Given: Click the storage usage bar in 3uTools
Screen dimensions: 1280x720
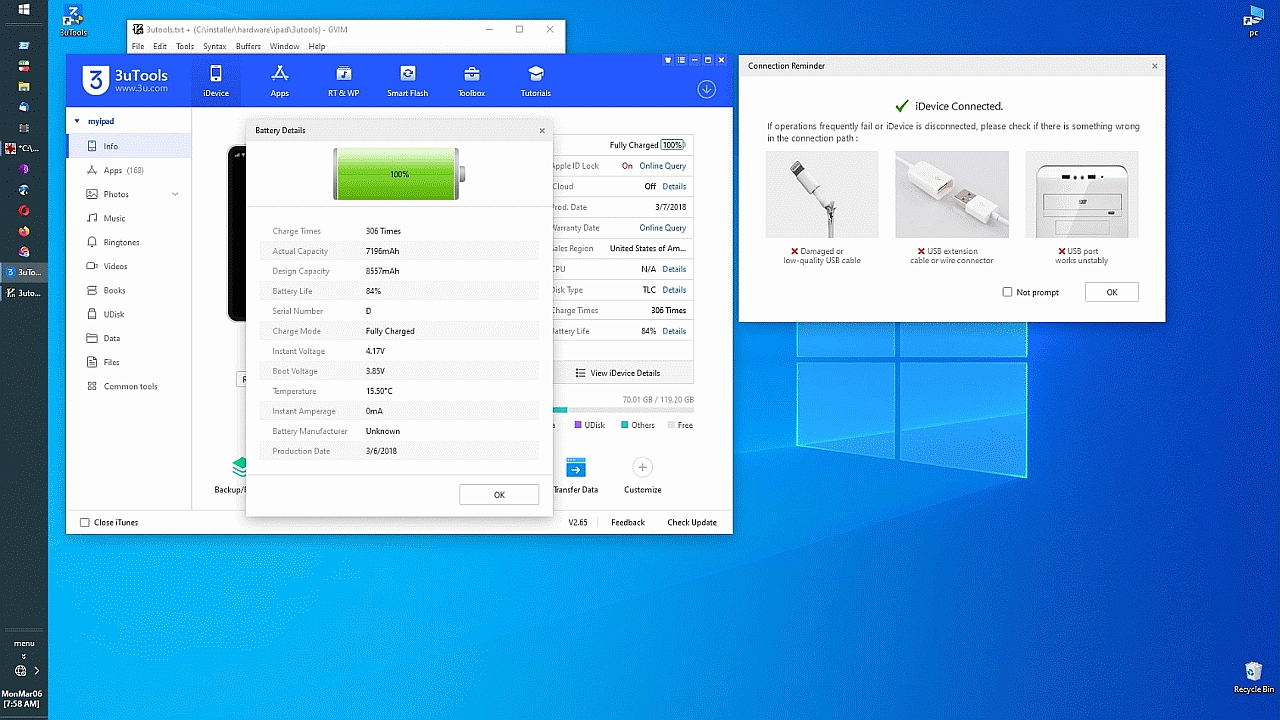Looking at the screenshot, I should [623, 410].
